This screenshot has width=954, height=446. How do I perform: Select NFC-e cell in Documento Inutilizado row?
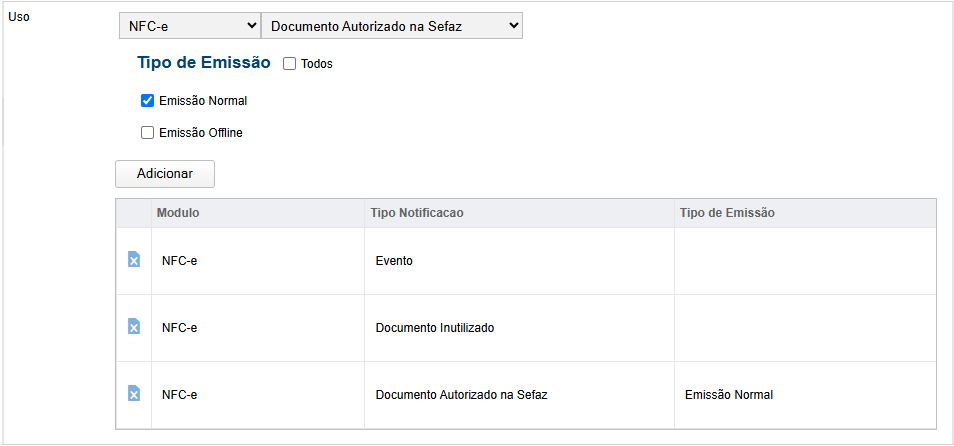180,328
